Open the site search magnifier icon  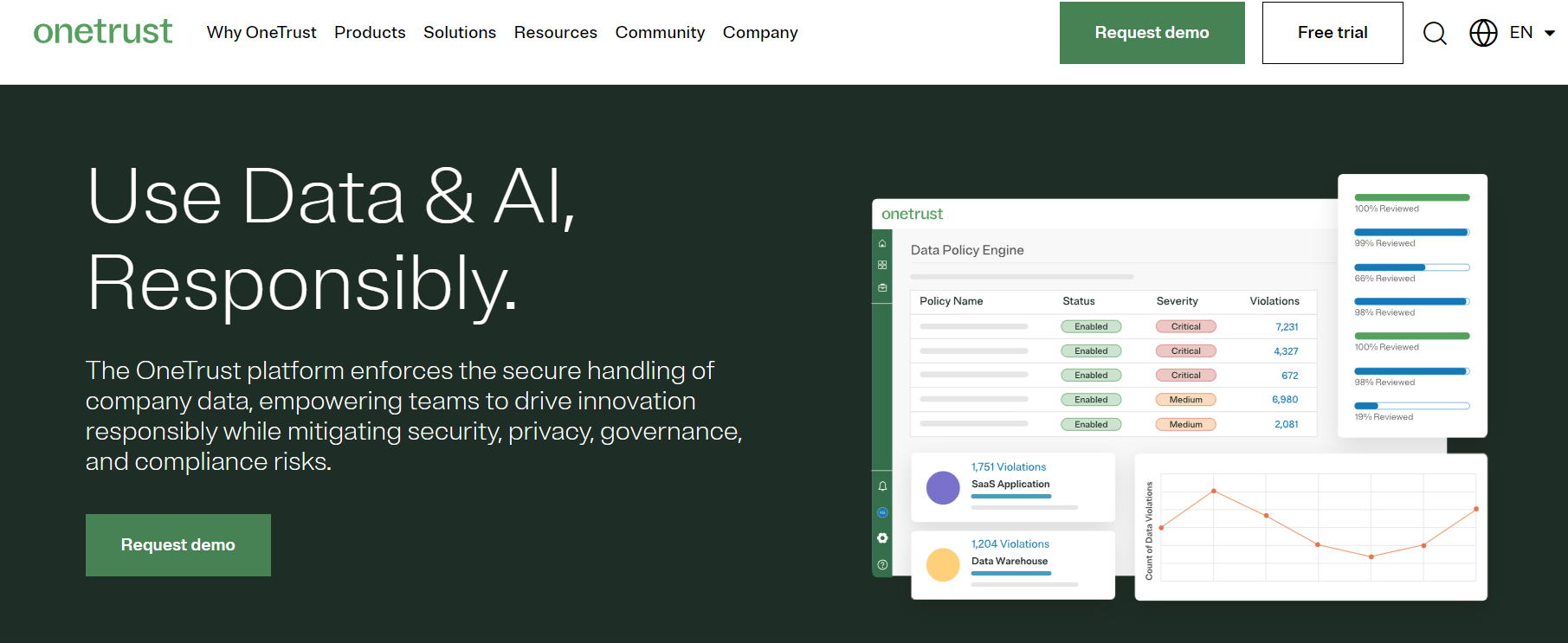(1435, 33)
